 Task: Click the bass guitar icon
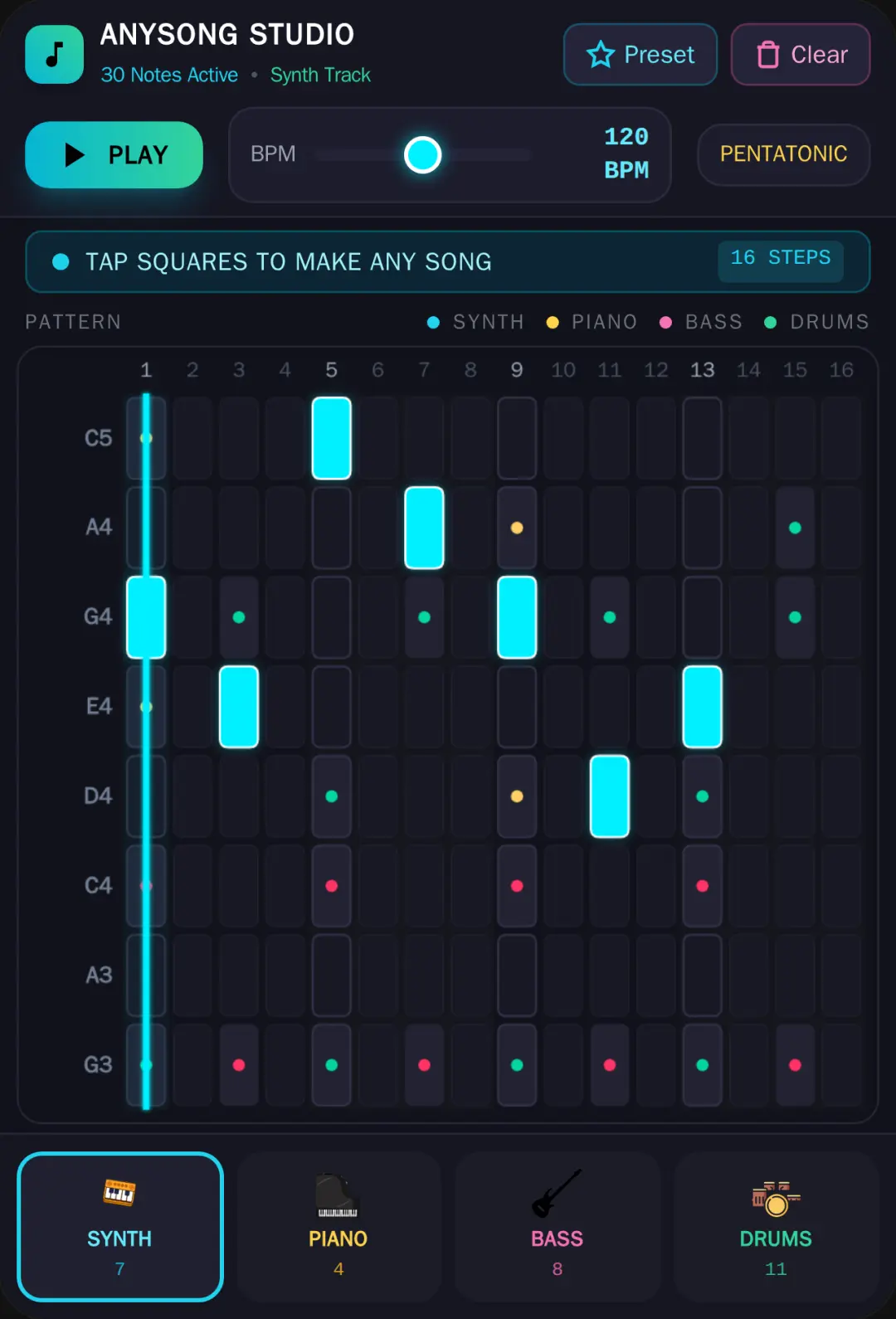pos(557,1193)
